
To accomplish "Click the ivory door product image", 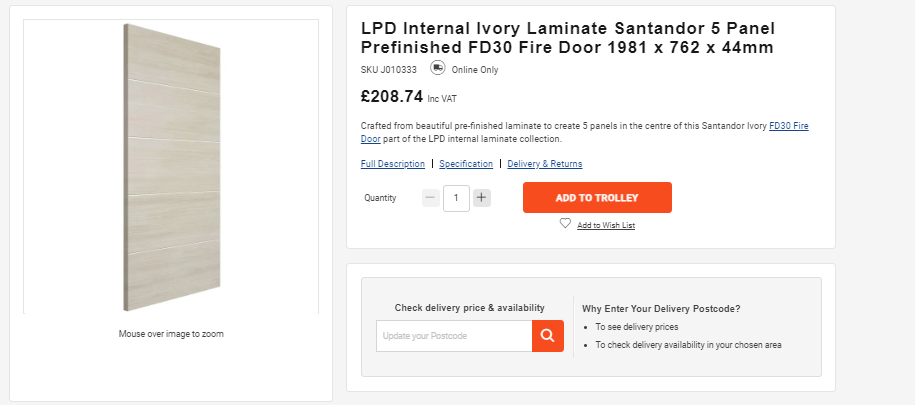I will (172, 167).
